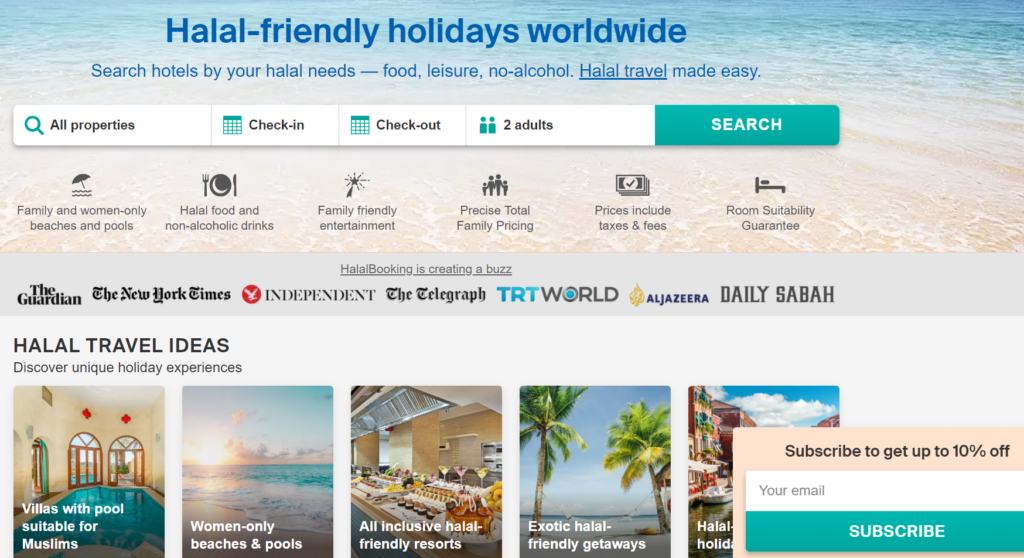Viewport: 1024px width, 558px height.
Task: Click the Room Suitability bed icon
Action: (770, 186)
